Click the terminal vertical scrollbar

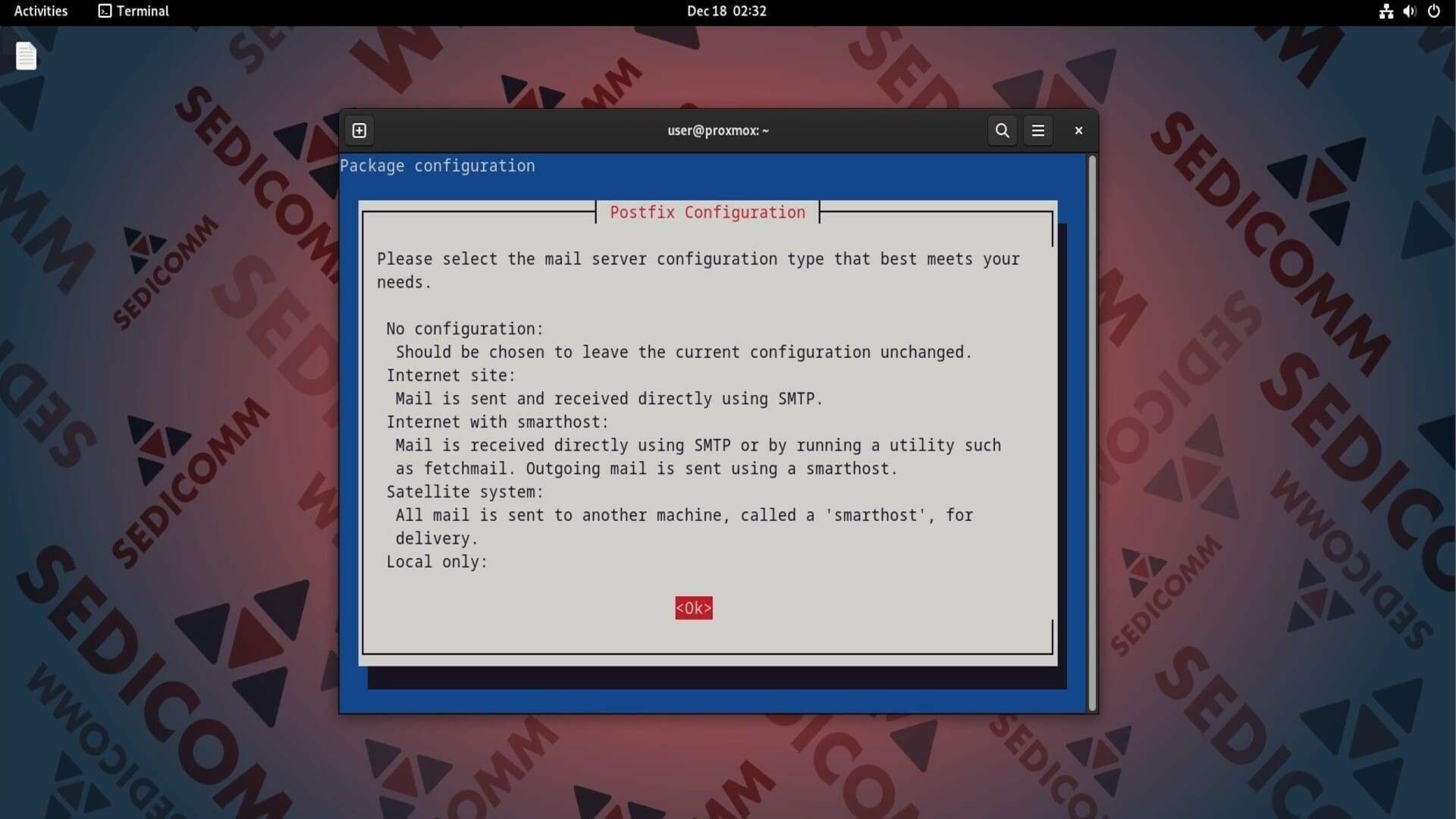point(1092,432)
